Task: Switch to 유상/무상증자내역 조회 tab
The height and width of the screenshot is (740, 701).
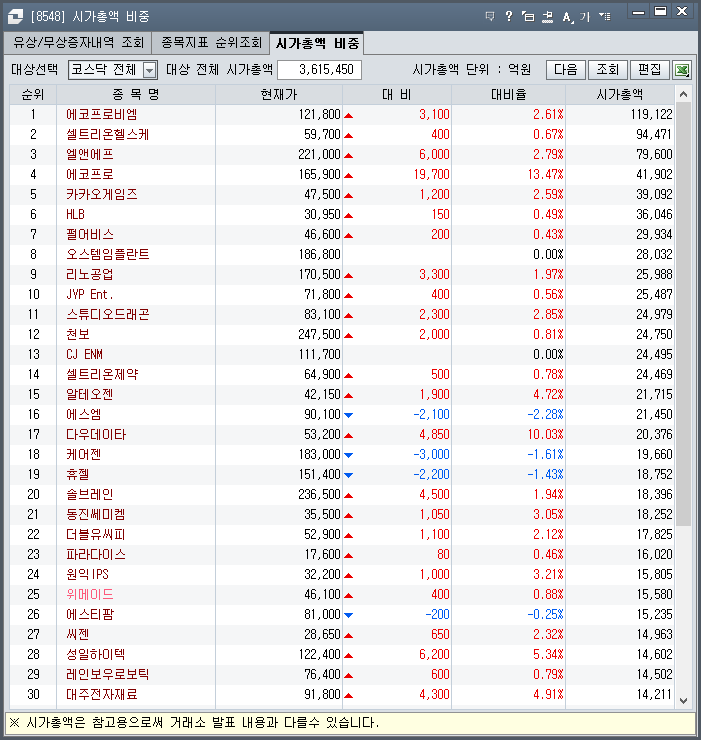Action: coord(78,43)
